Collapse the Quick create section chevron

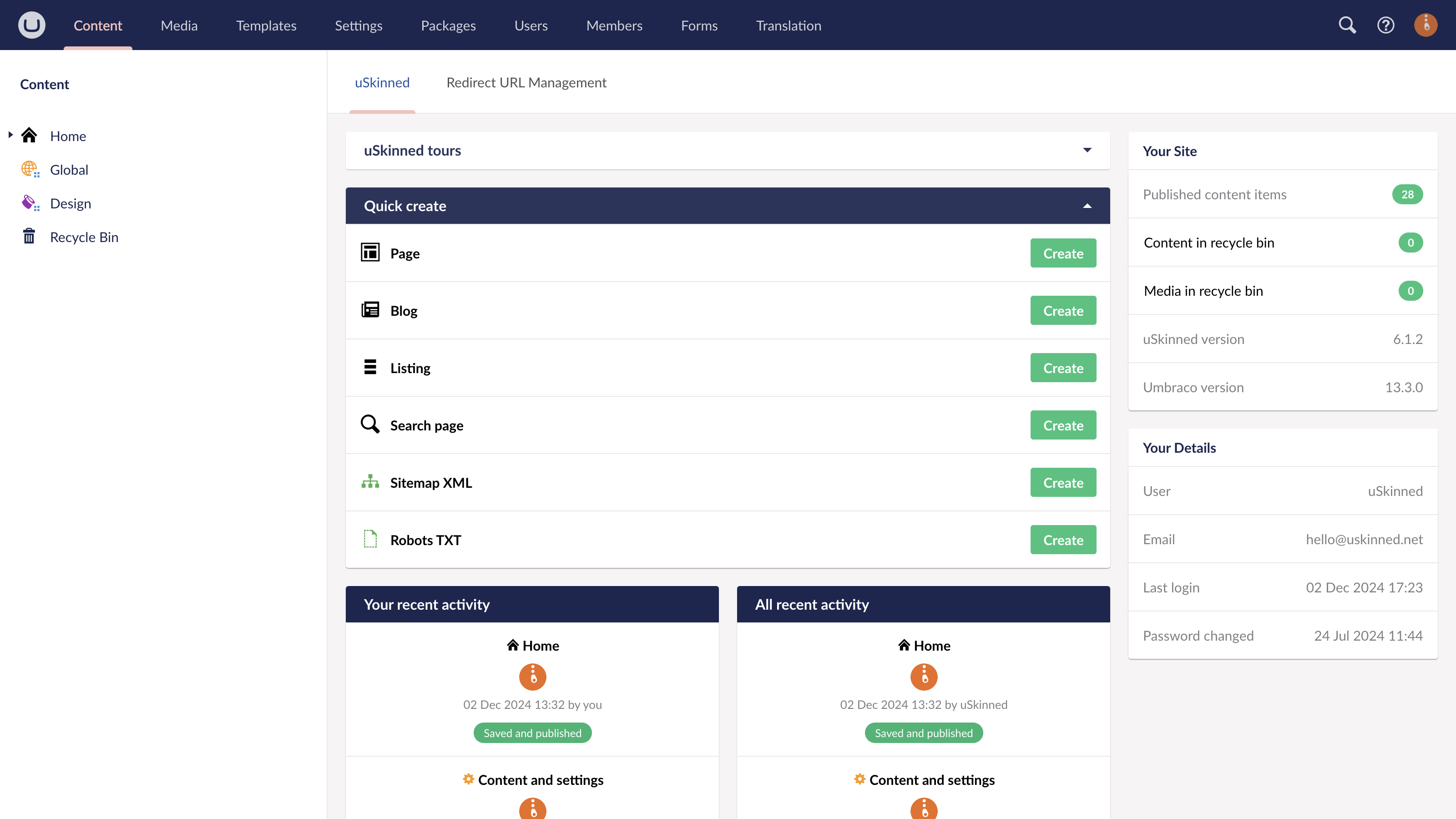pyautogui.click(x=1087, y=205)
